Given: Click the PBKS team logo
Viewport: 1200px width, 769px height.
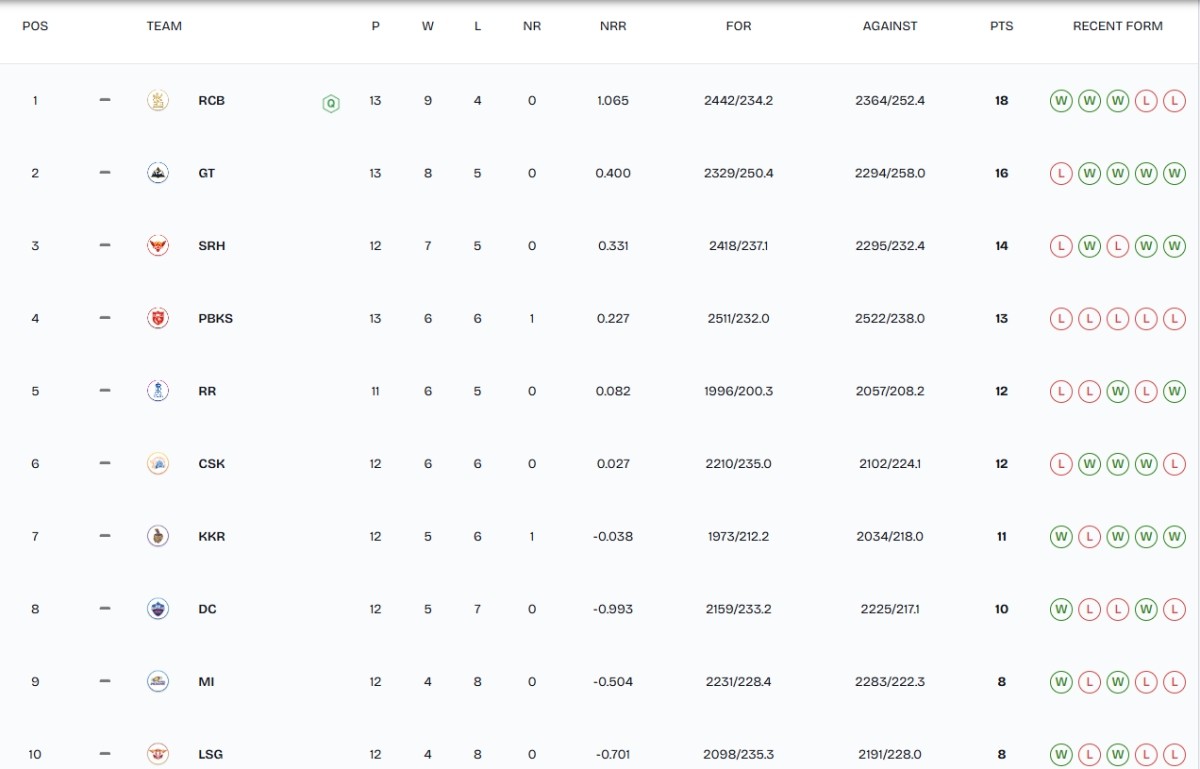Looking at the screenshot, I should (x=158, y=319).
